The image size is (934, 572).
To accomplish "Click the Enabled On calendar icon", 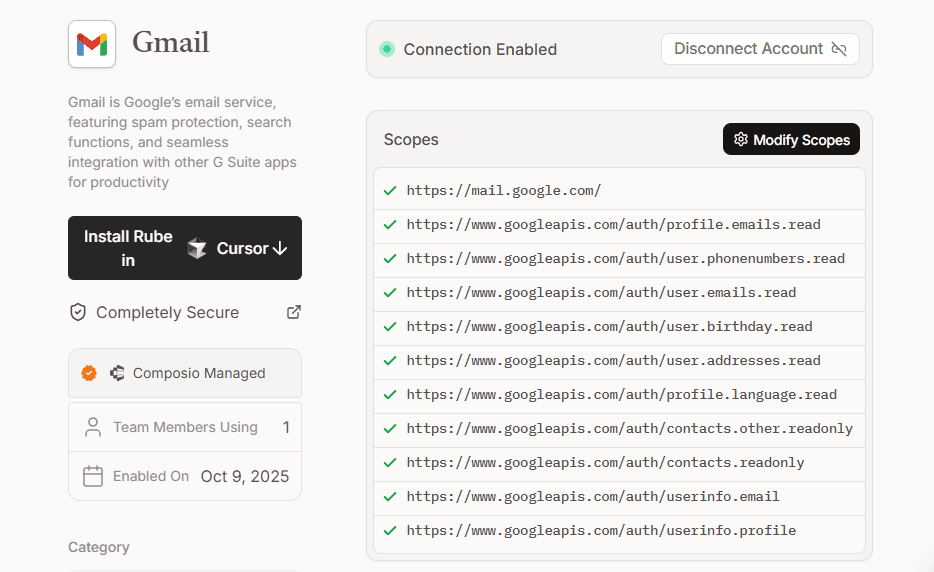I will coord(93,476).
